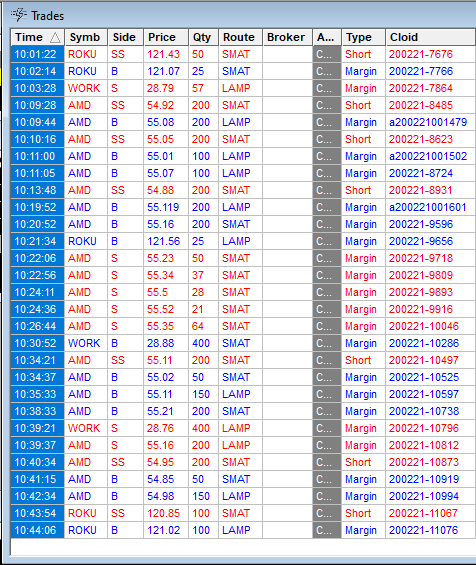
Task: Click Cloid a20221001479
Action: (428, 122)
